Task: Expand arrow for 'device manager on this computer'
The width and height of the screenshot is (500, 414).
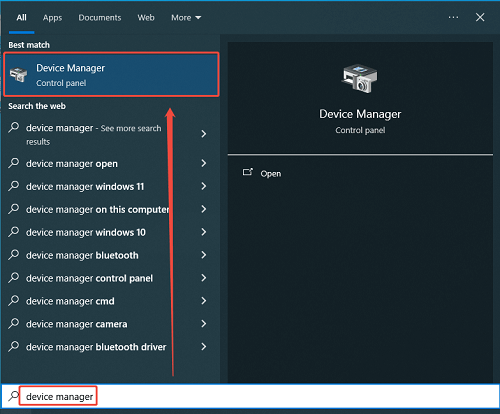Action: [204, 209]
